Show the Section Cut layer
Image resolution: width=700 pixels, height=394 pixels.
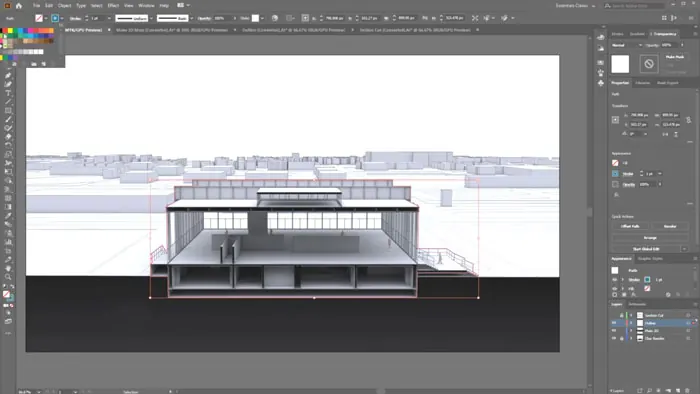click(614, 315)
